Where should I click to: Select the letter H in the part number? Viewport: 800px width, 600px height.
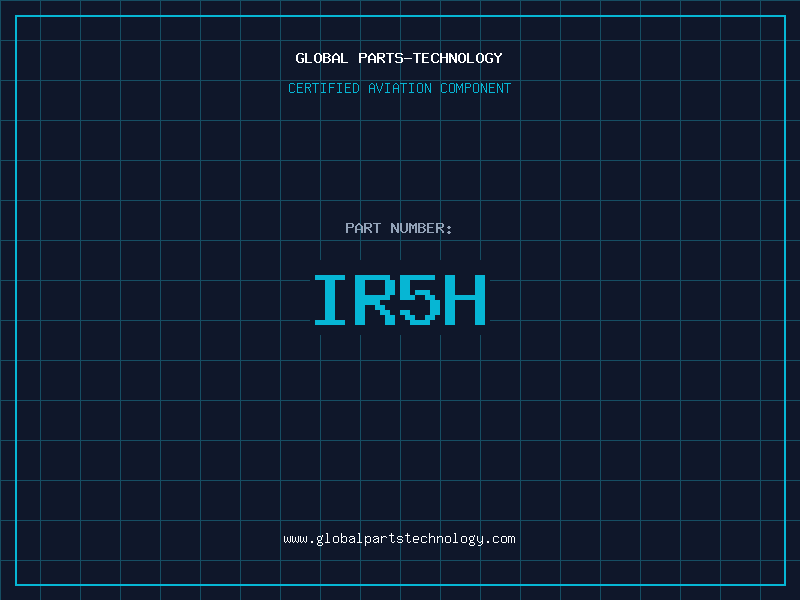464,299
